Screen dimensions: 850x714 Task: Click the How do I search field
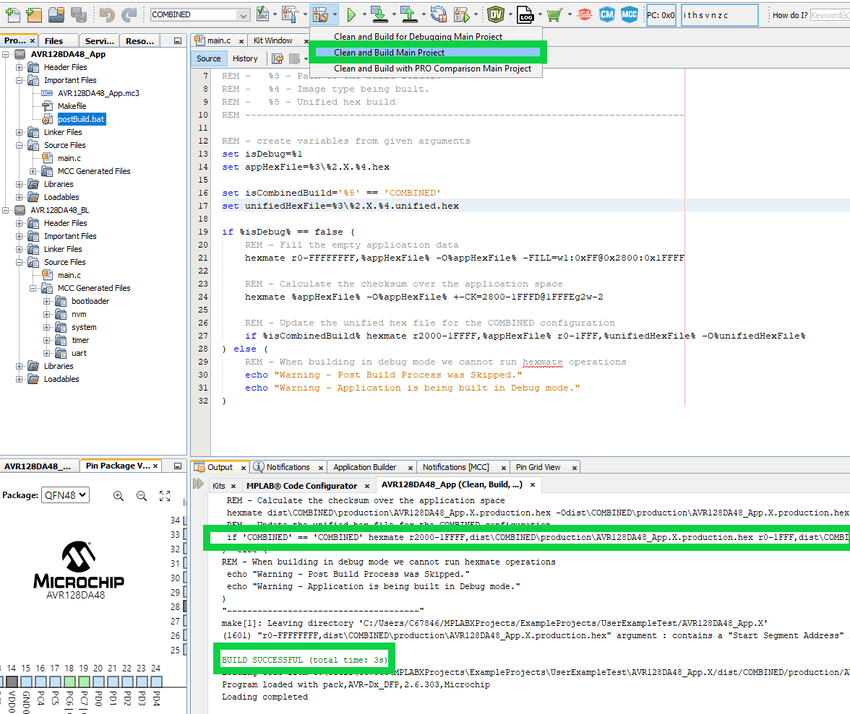(x=828, y=15)
